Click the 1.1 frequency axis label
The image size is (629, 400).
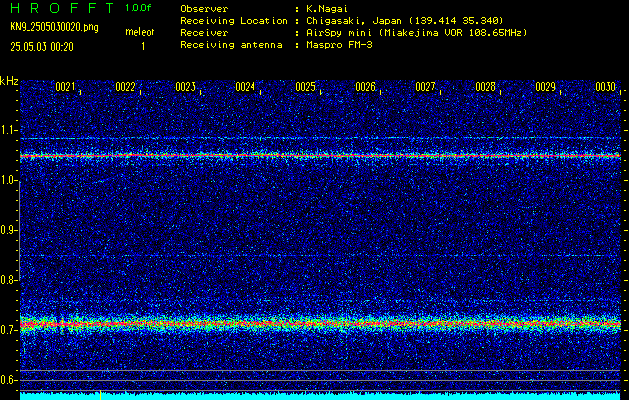coord(8,130)
